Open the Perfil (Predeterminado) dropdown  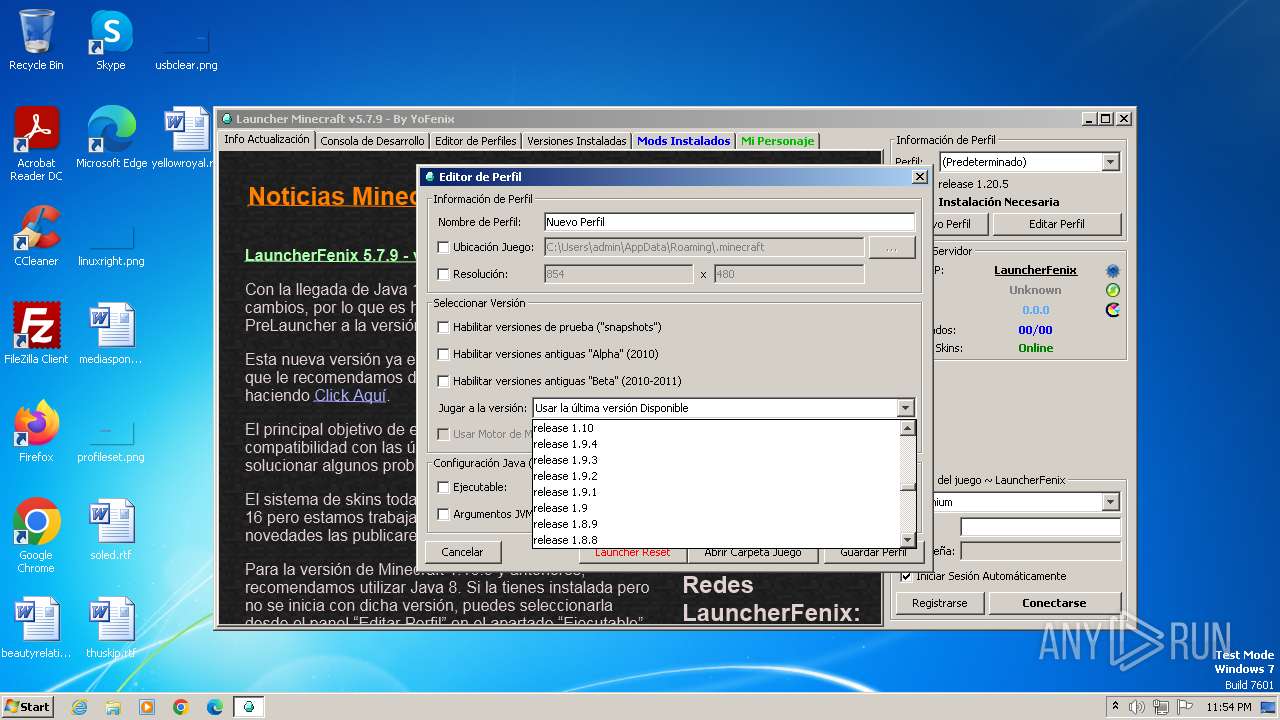[x=1110, y=162]
